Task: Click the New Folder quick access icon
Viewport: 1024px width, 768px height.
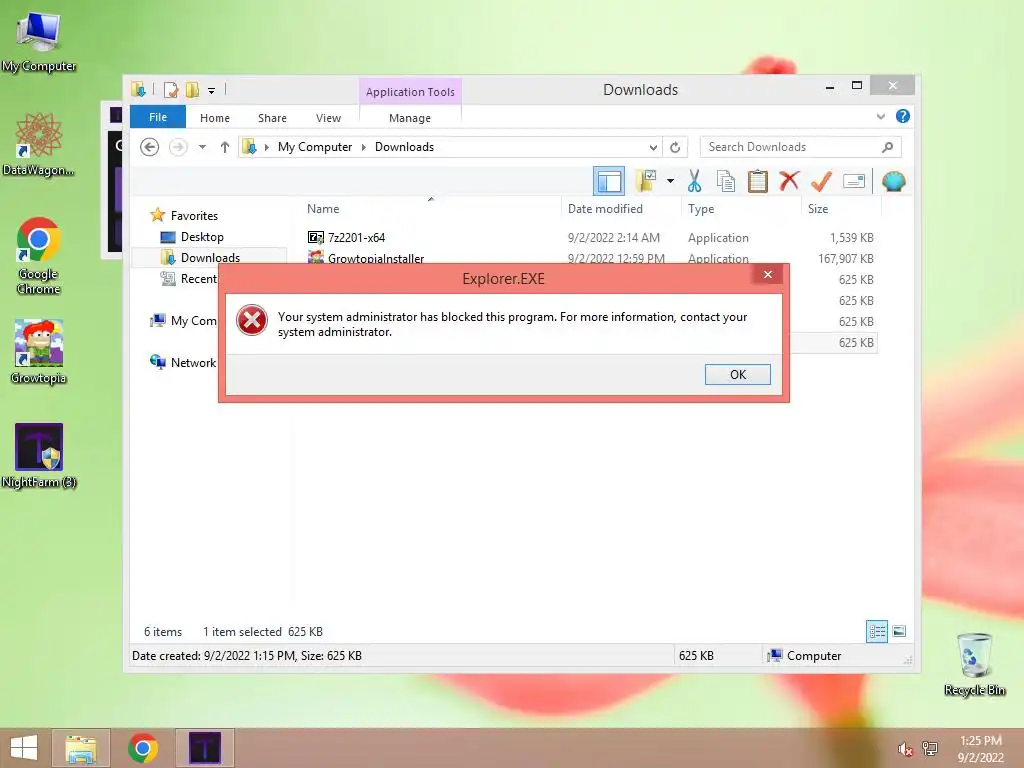Action: pyautogui.click(x=192, y=89)
